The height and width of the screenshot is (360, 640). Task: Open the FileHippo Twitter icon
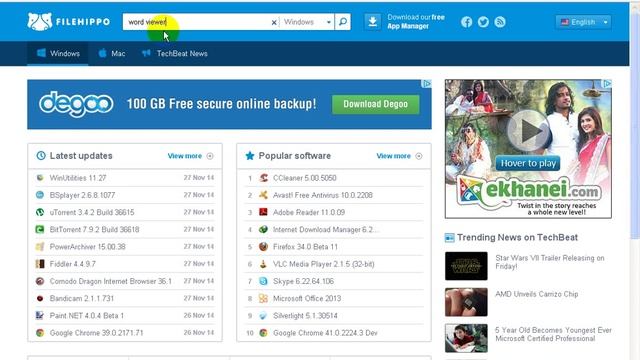pos(483,22)
